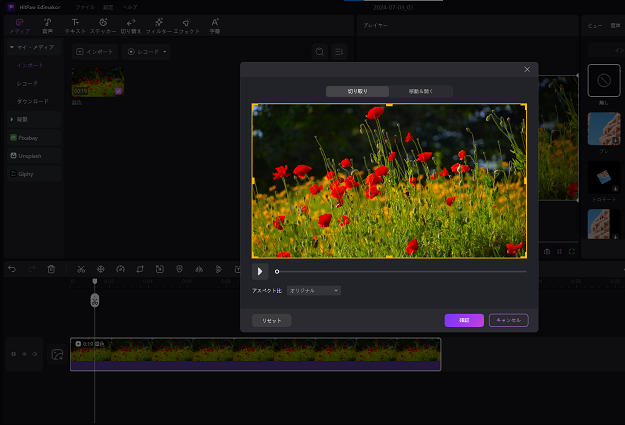Screen dimensions: 625x425
Task: Open the アスペクト比 aspect ratio dropdown
Action: [314, 291]
